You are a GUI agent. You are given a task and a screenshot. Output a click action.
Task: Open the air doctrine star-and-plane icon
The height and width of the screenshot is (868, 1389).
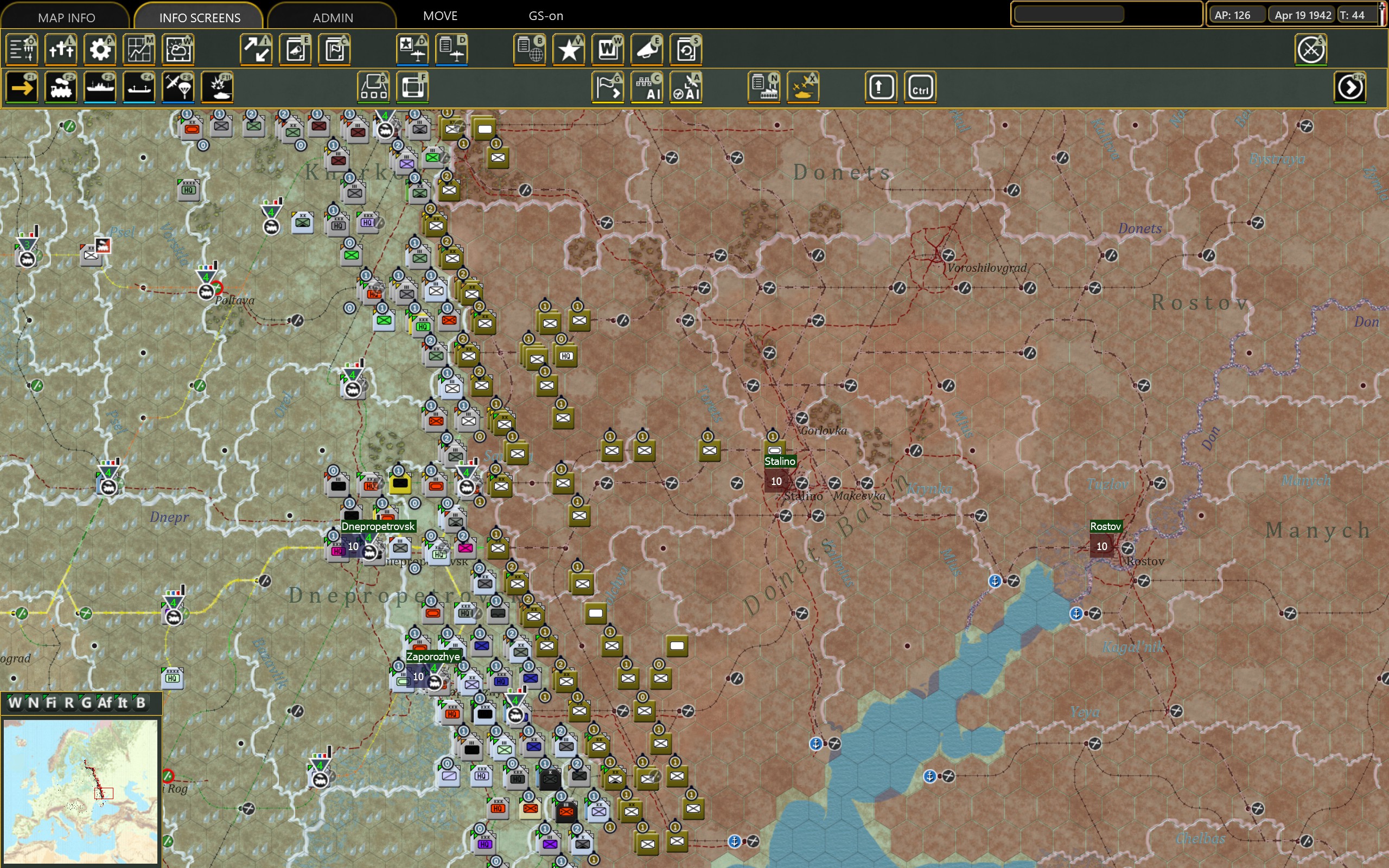[x=412, y=49]
